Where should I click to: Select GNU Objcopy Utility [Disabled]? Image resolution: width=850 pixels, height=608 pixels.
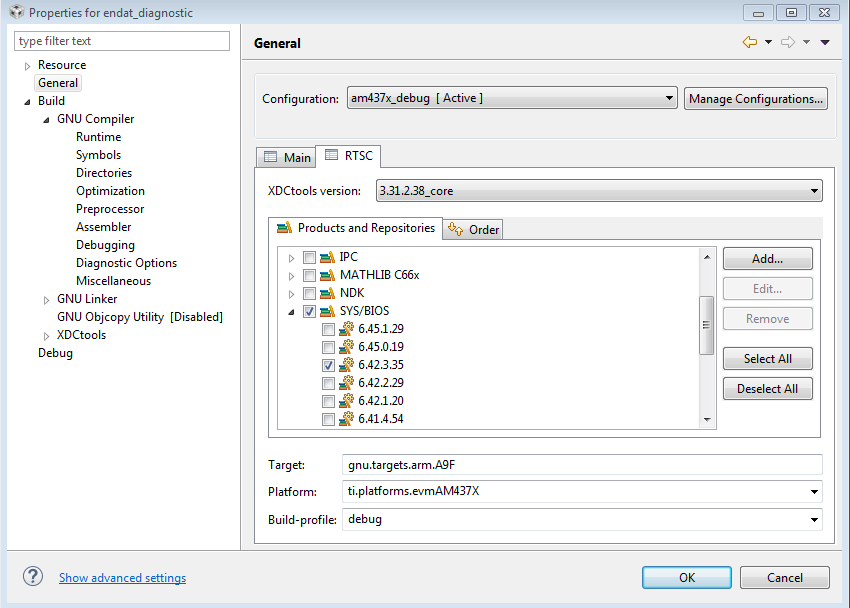(x=140, y=317)
